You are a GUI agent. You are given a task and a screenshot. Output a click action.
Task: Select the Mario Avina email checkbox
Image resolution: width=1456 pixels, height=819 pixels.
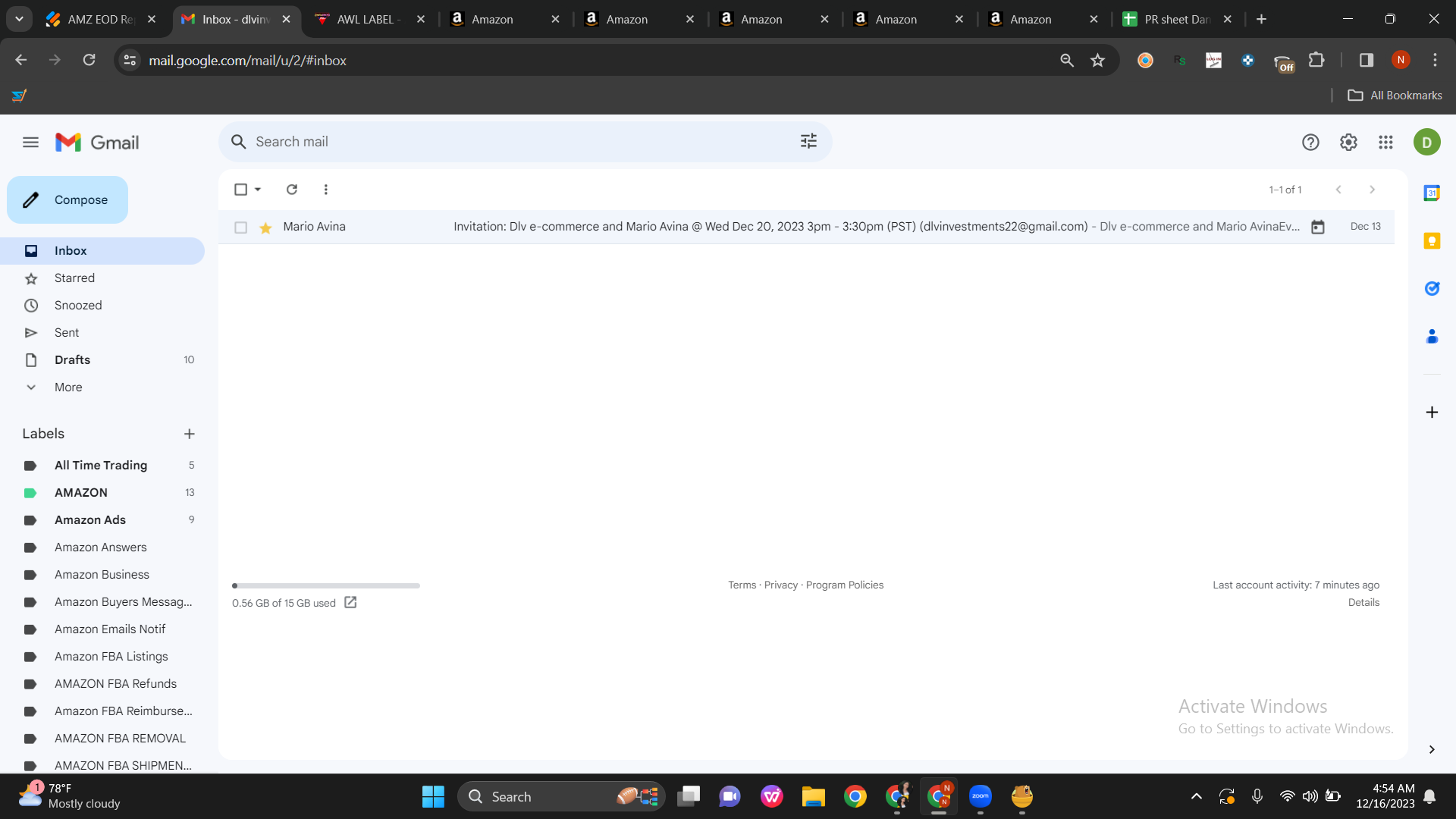pos(241,227)
